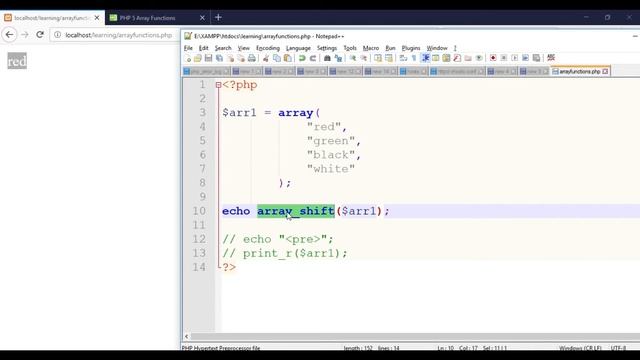
Task: Click the macro Playback icon
Action: [515, 58]
